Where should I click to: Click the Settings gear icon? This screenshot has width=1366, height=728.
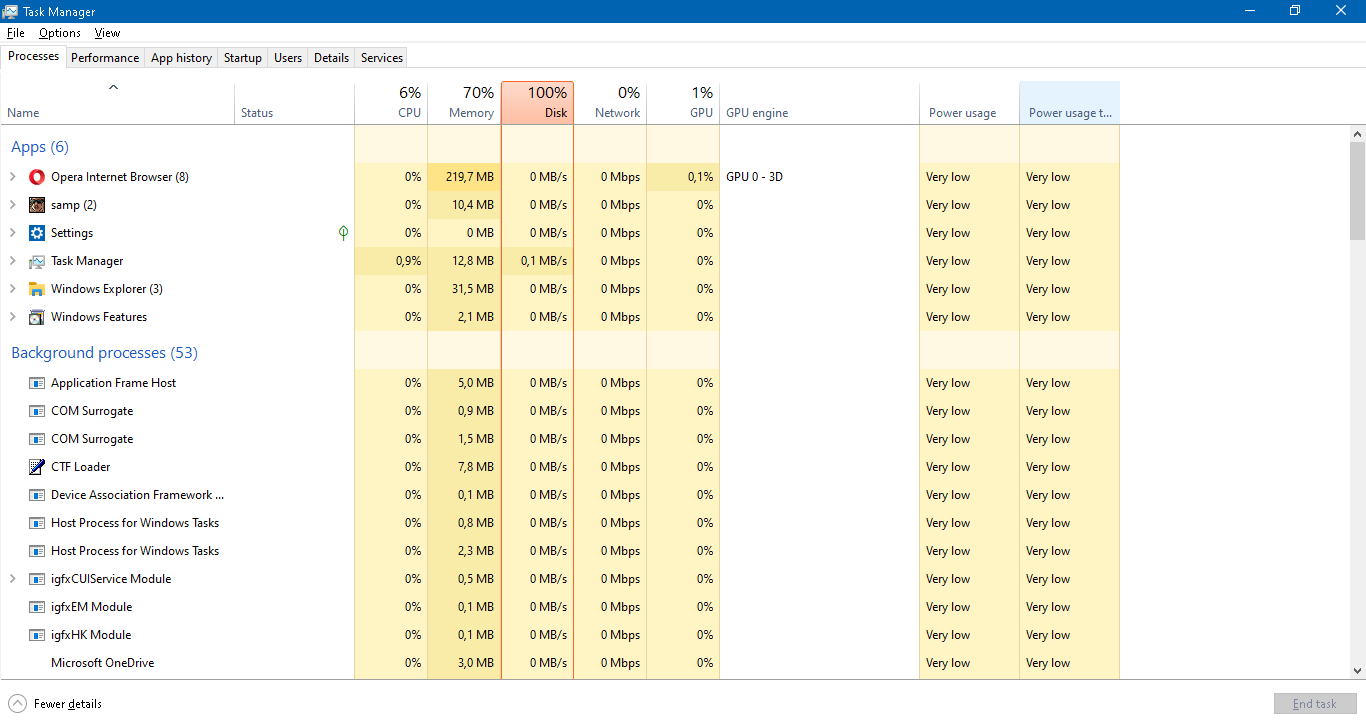point(37,233)
